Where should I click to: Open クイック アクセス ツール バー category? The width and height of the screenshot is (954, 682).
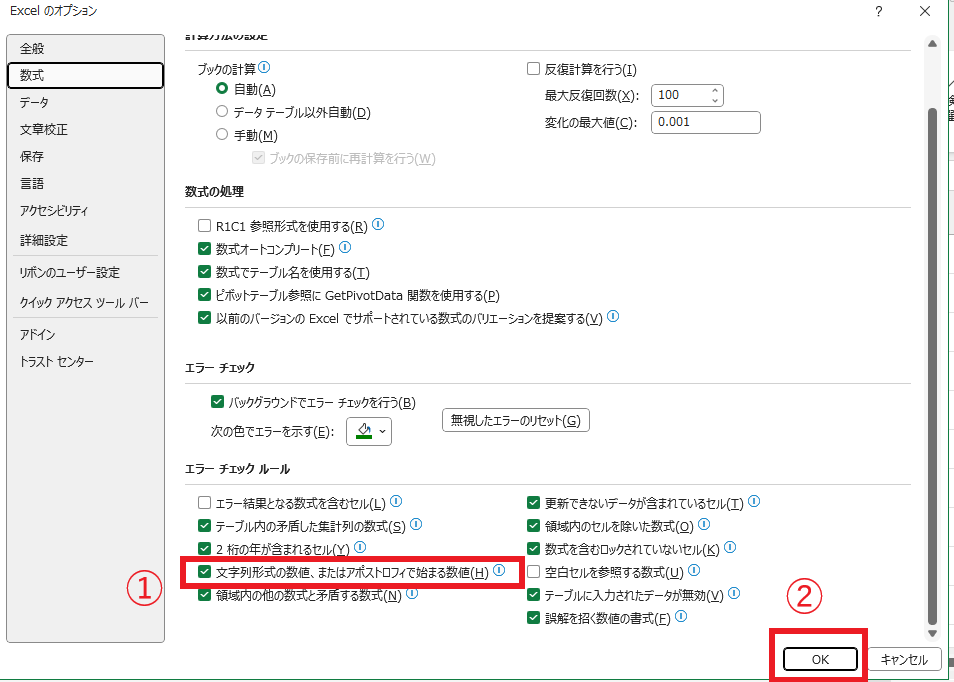[x=85, y=302]
